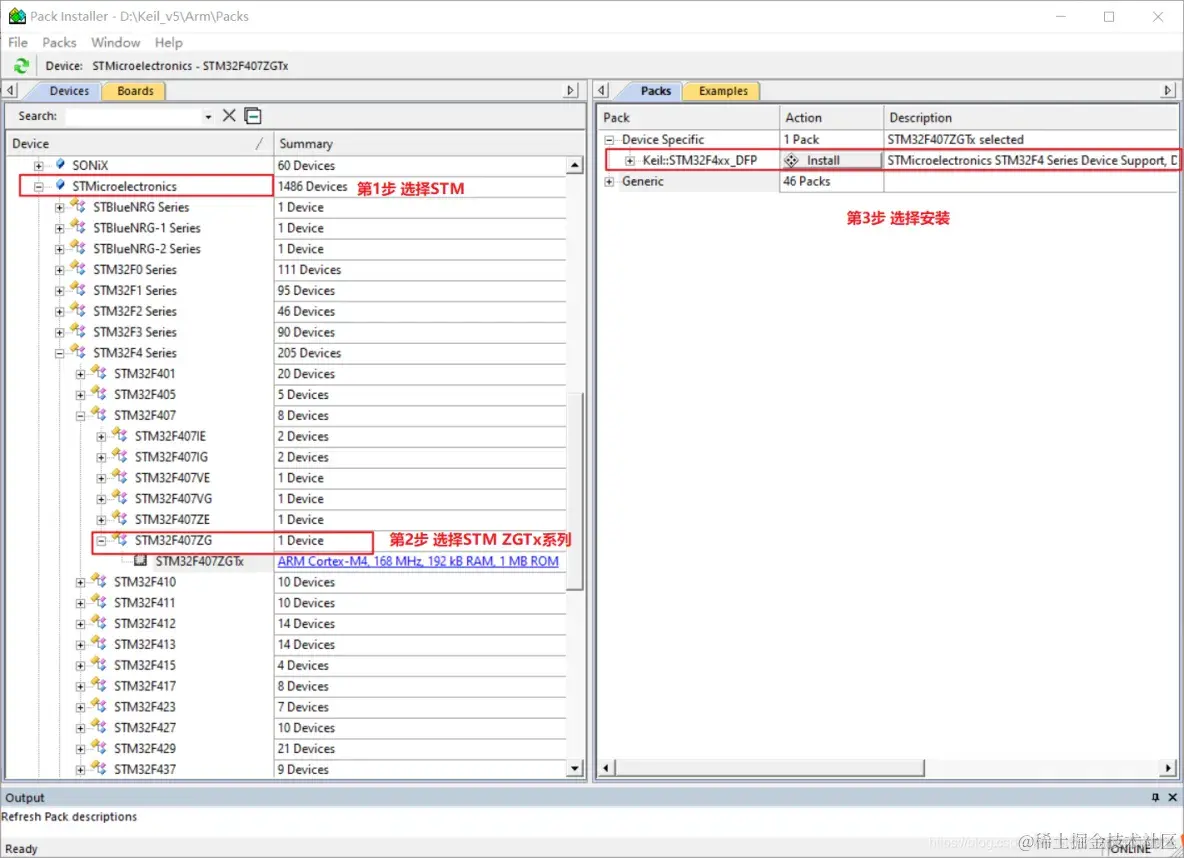1184x858 pixels.
Task: Collapse the STMicroelectronics vendor node
Action: [39, 187]
